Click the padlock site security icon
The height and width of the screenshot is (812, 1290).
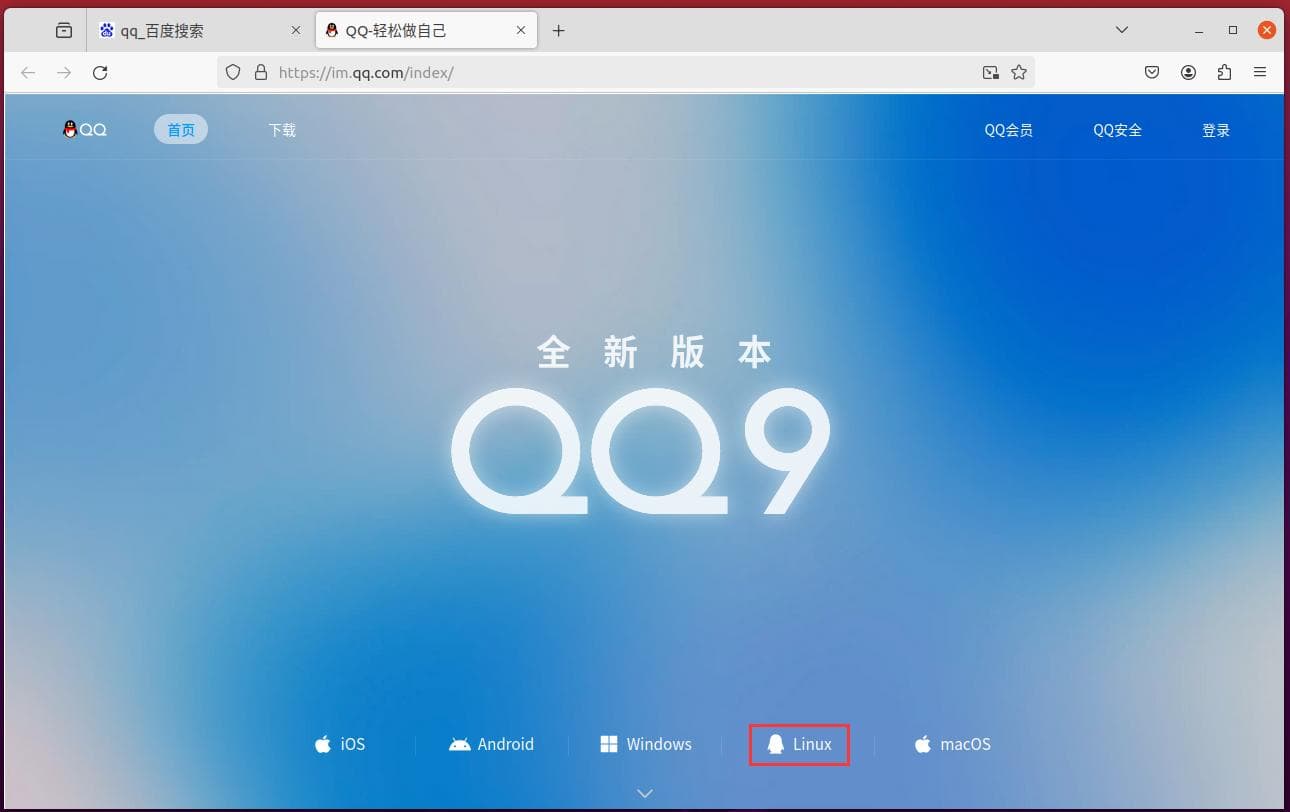(x=261, y=72)
